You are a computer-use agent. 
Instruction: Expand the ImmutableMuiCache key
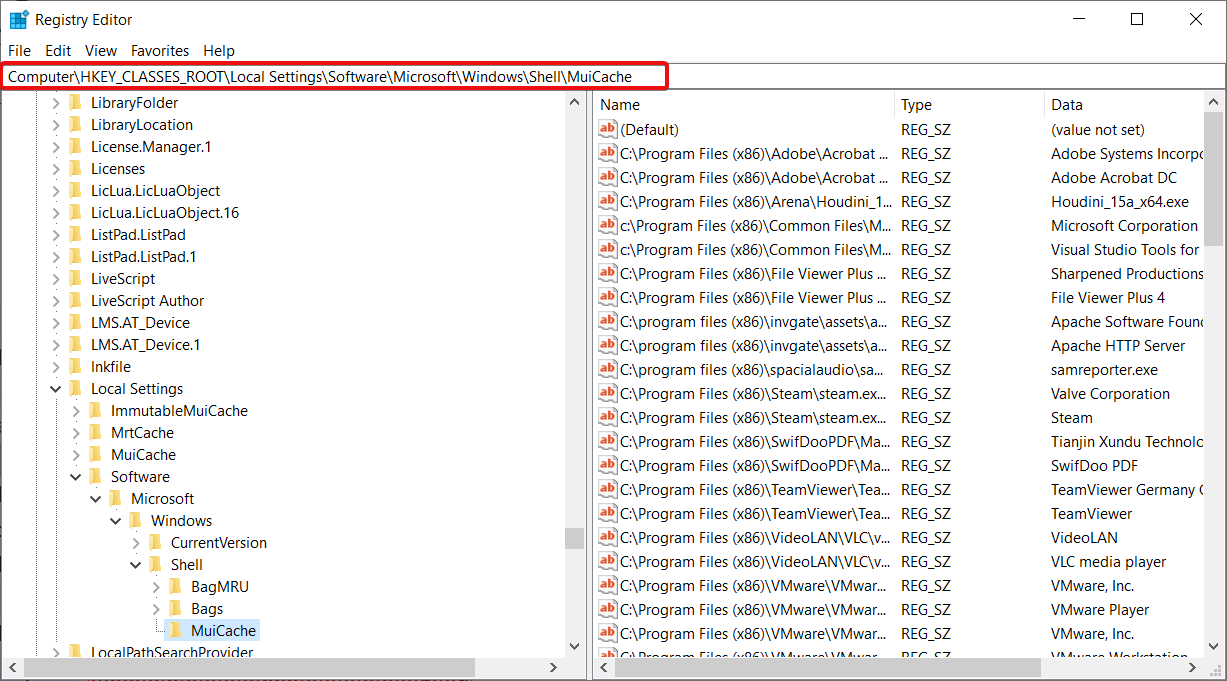[x=76, y=411]
